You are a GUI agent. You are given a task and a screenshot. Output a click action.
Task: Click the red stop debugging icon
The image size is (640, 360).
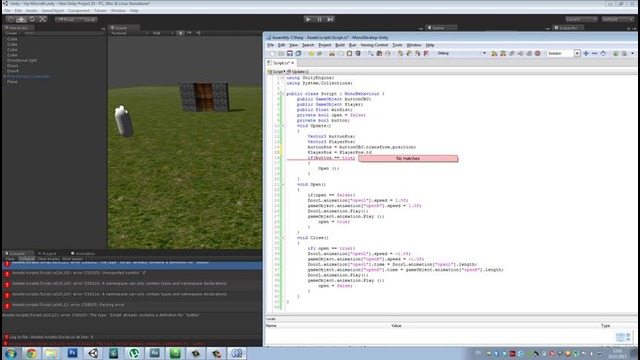pyautogui.click(x=538, y=53)
